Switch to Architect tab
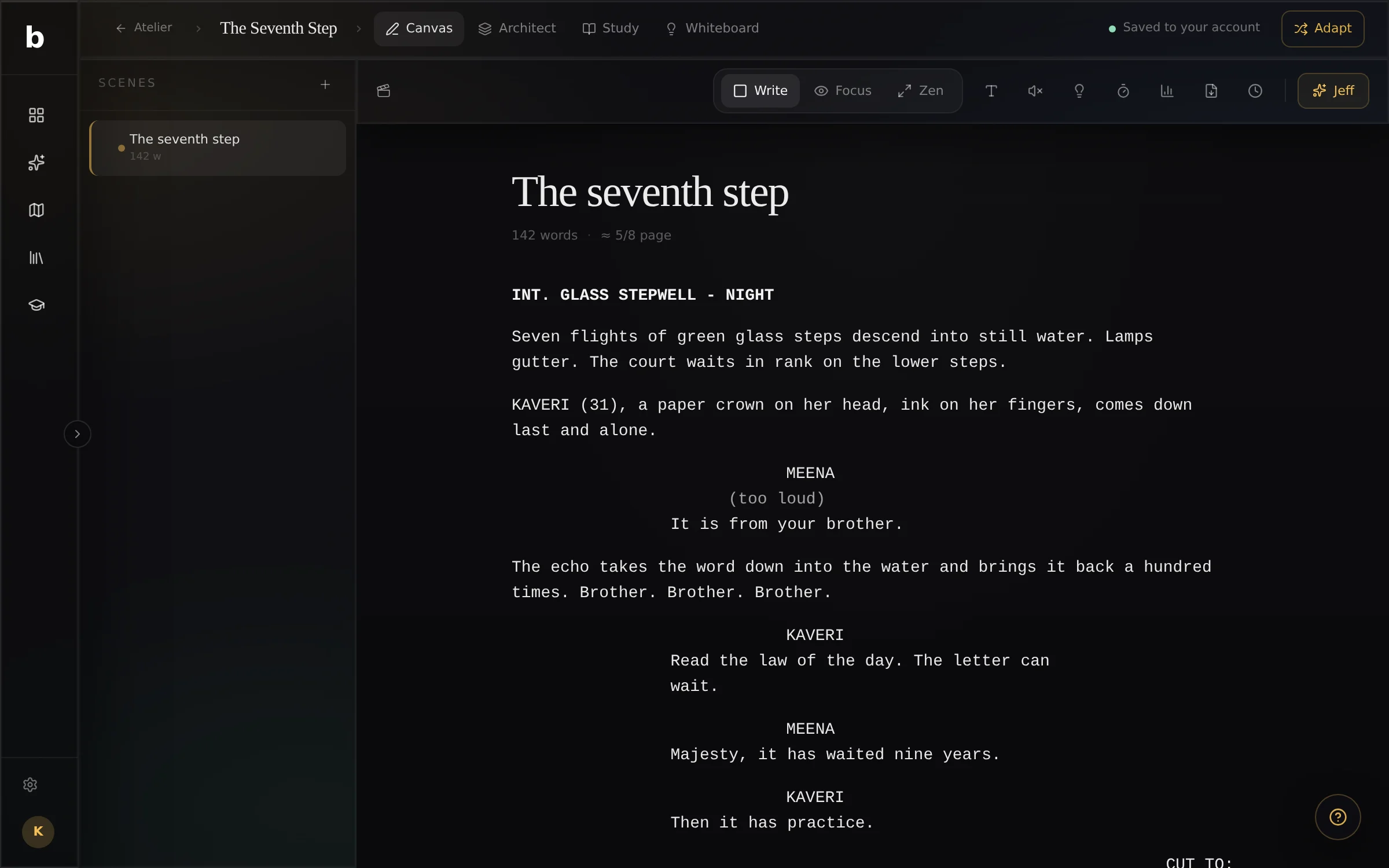Viewport: 1389px width, 868px height. 517,28
